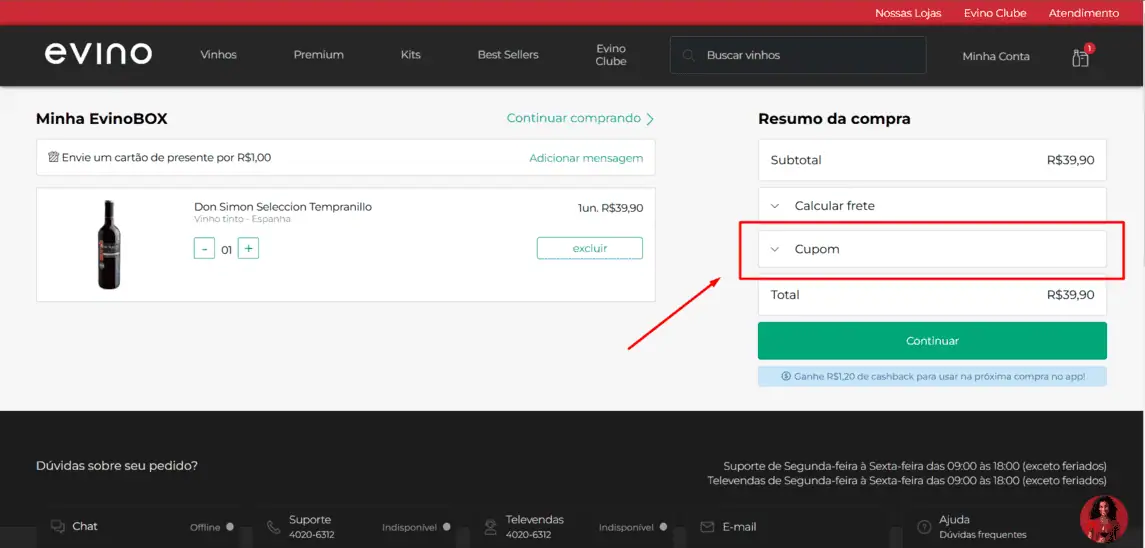
Task: Click Ajuda Dúvidas frequentes
Action: pos(983,527)
